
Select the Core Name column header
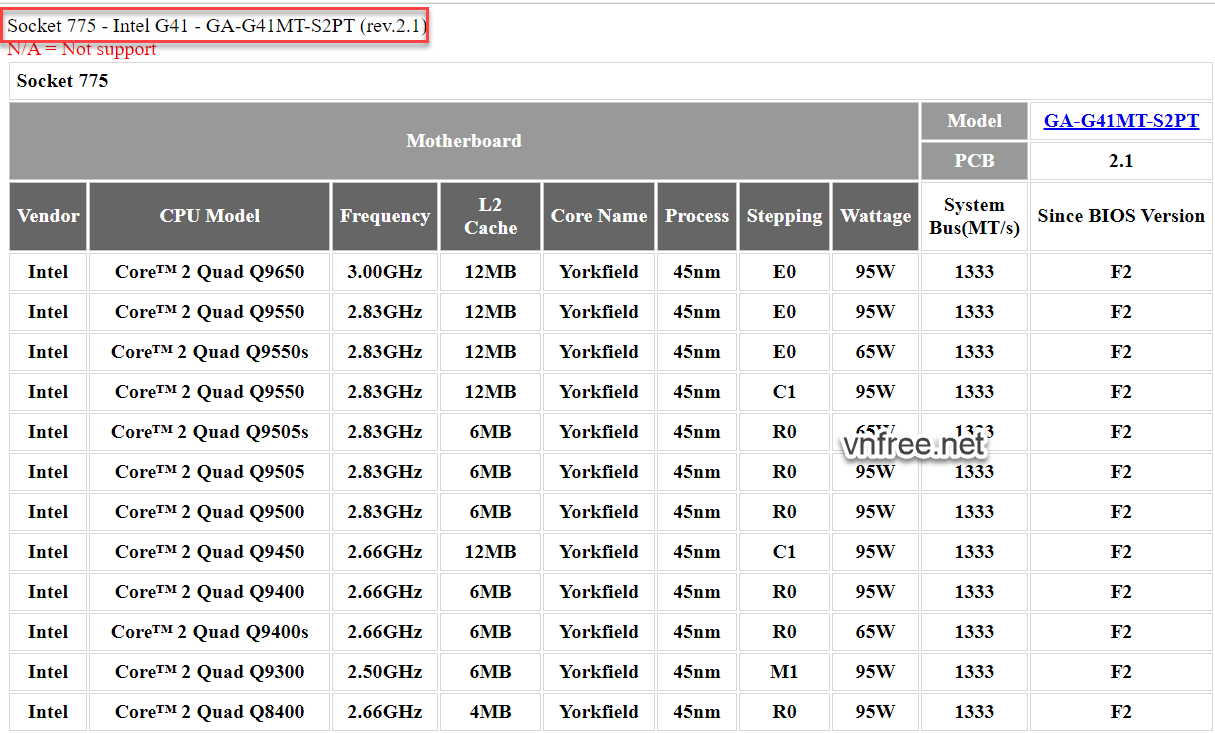coord(599,216)
